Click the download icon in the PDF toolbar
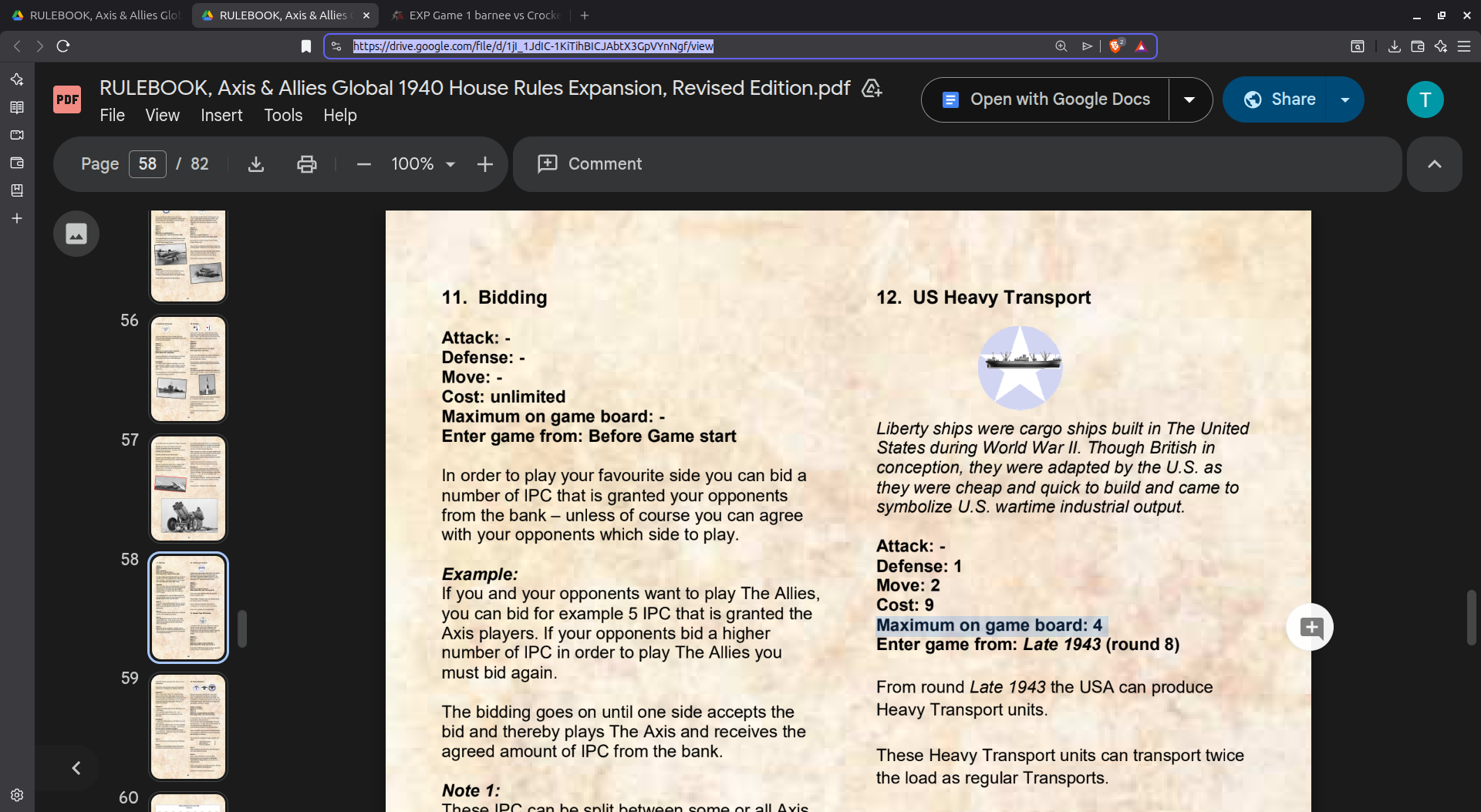 [x=256, y=163]
